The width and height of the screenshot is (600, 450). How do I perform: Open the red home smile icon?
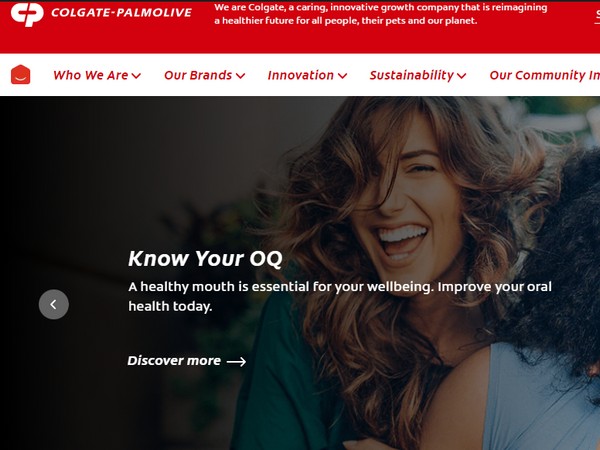[21, 74]
